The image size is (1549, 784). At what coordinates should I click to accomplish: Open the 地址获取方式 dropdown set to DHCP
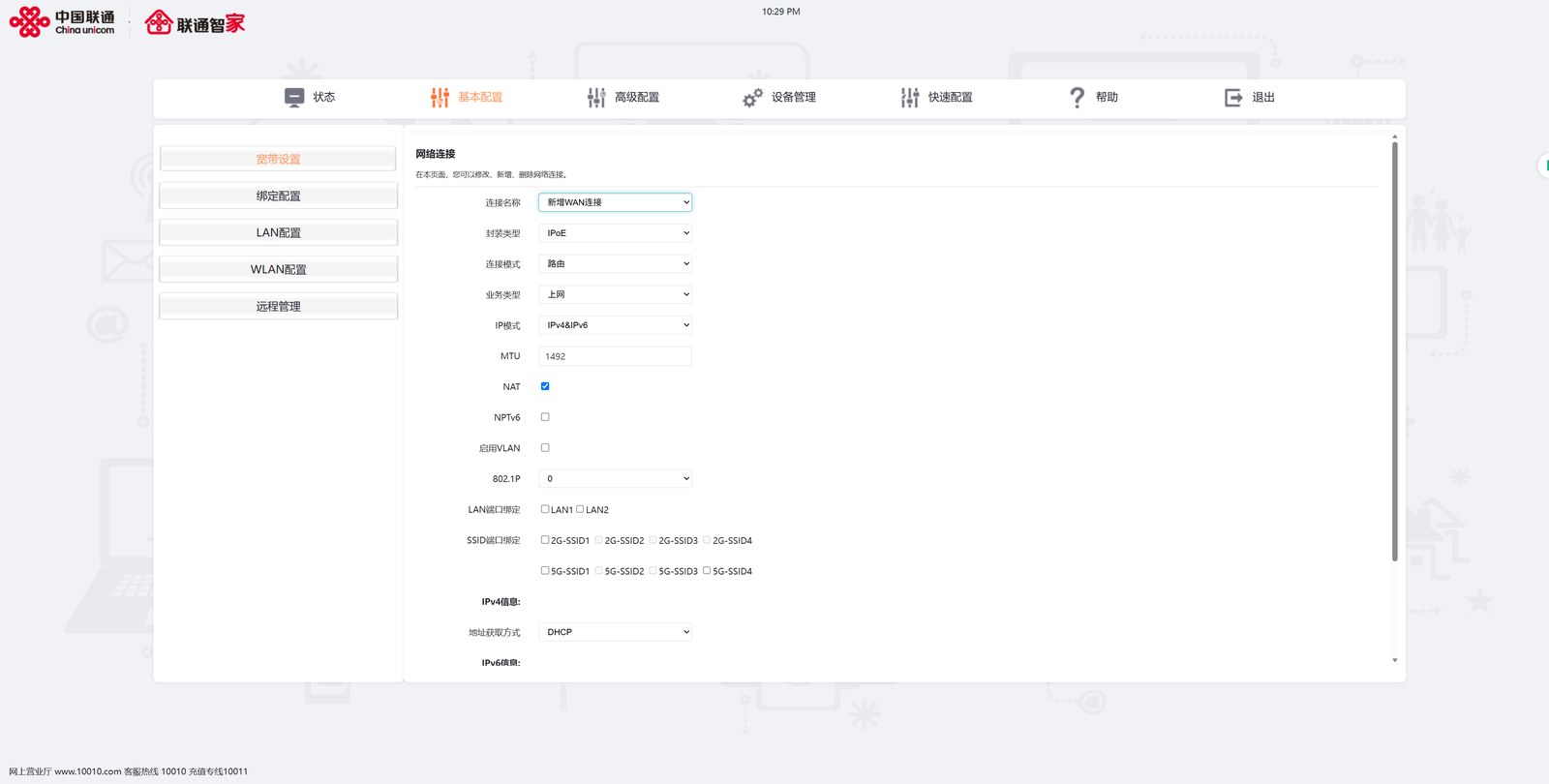(x=615, y=632)
